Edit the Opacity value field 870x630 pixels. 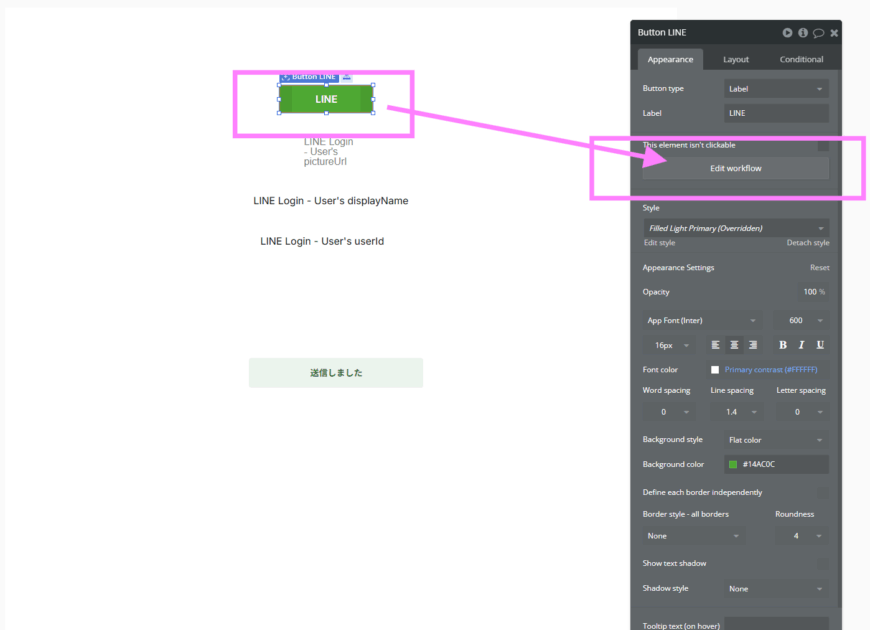click(x=813, y=292)
